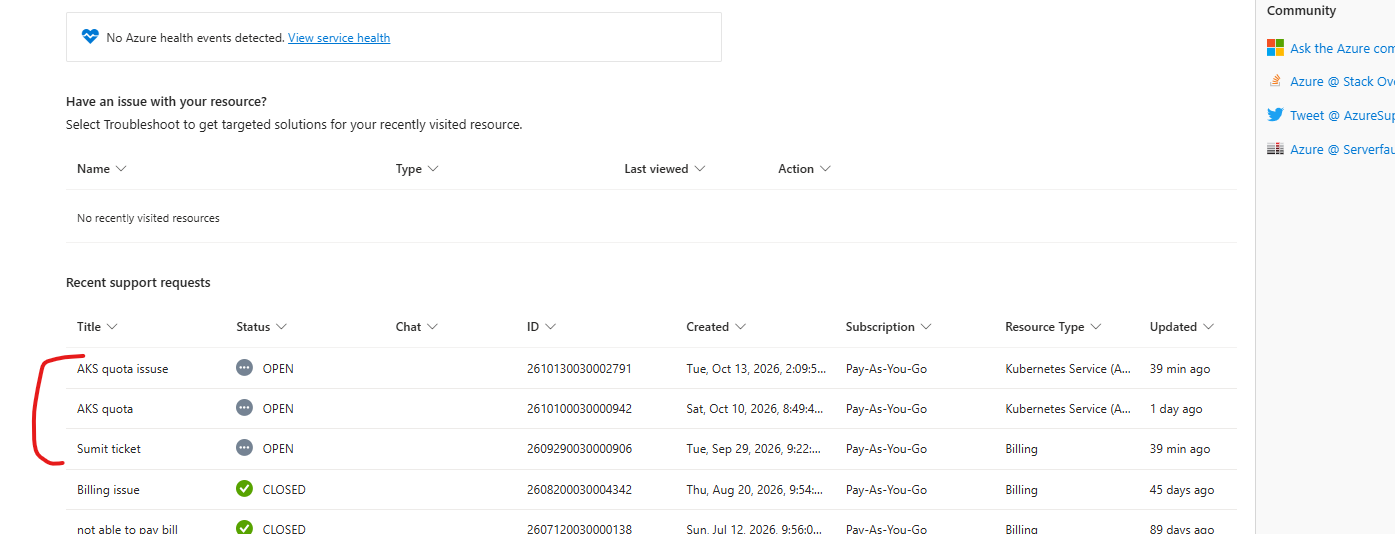Select ticket ID 2610130030002791

click(579, 369)
